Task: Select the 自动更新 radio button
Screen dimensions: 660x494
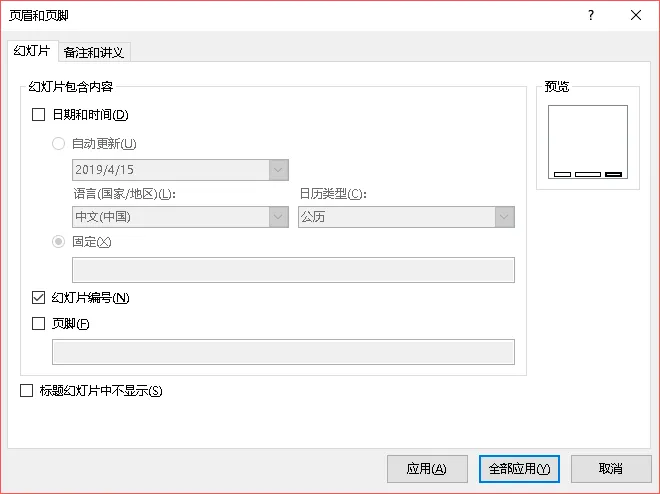Action: coord(59,143)
